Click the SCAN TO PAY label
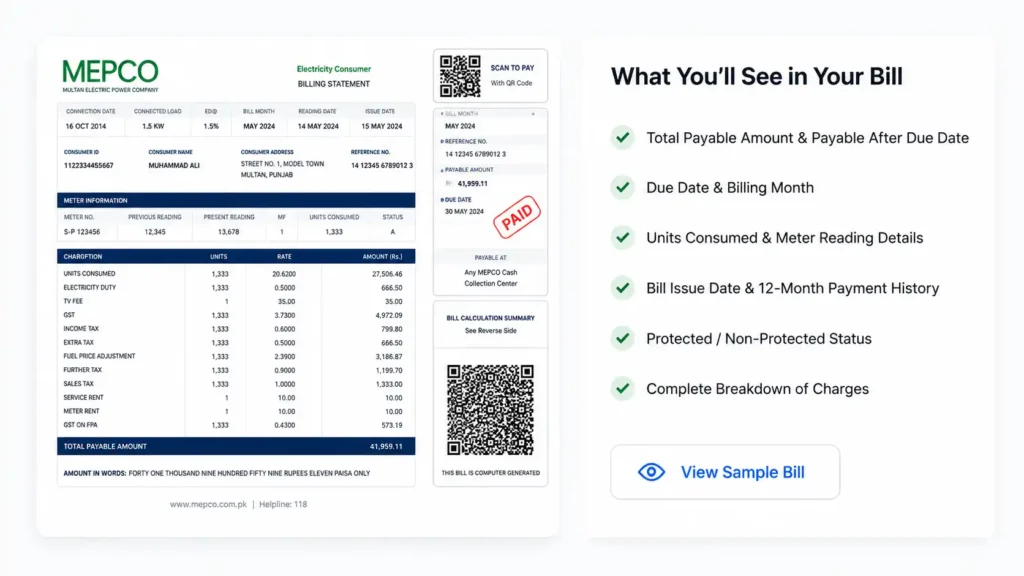This screenshot has width=1024, height=576. (512, 68)
